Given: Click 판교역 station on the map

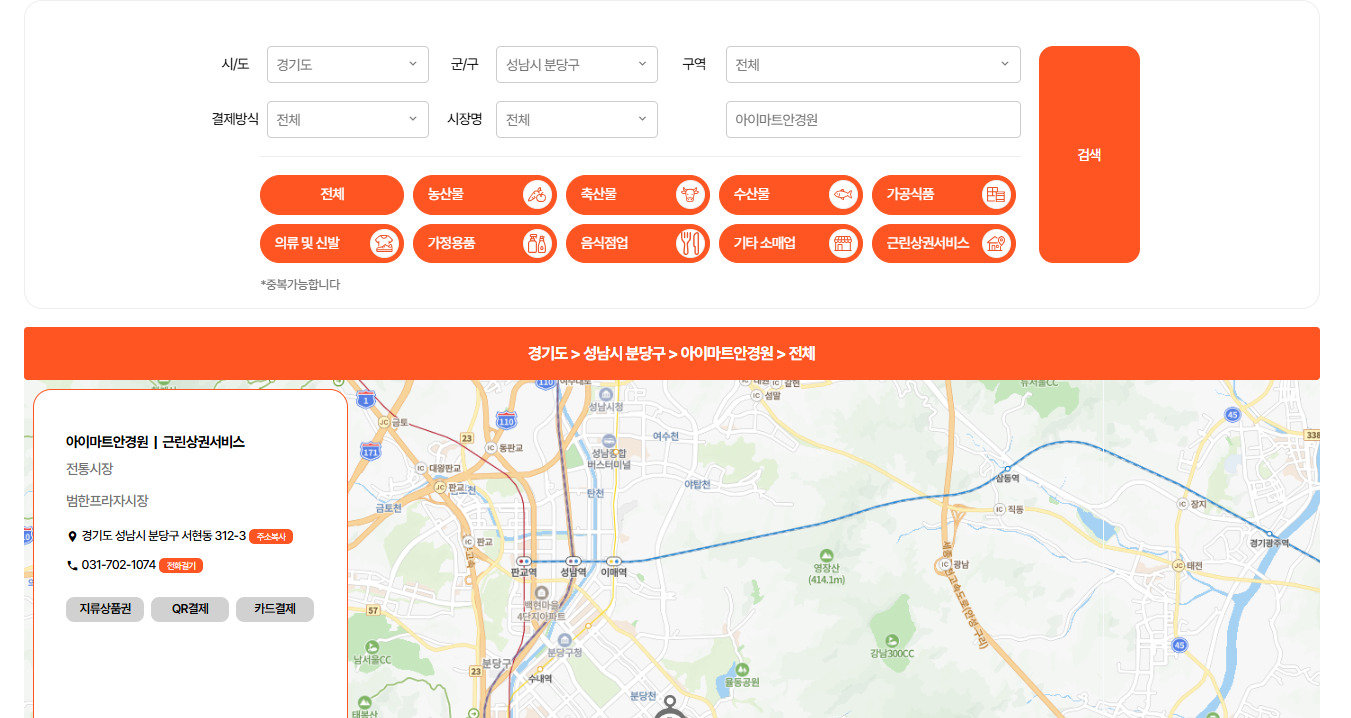Looking at the screenshot, I should click(524, 566).
